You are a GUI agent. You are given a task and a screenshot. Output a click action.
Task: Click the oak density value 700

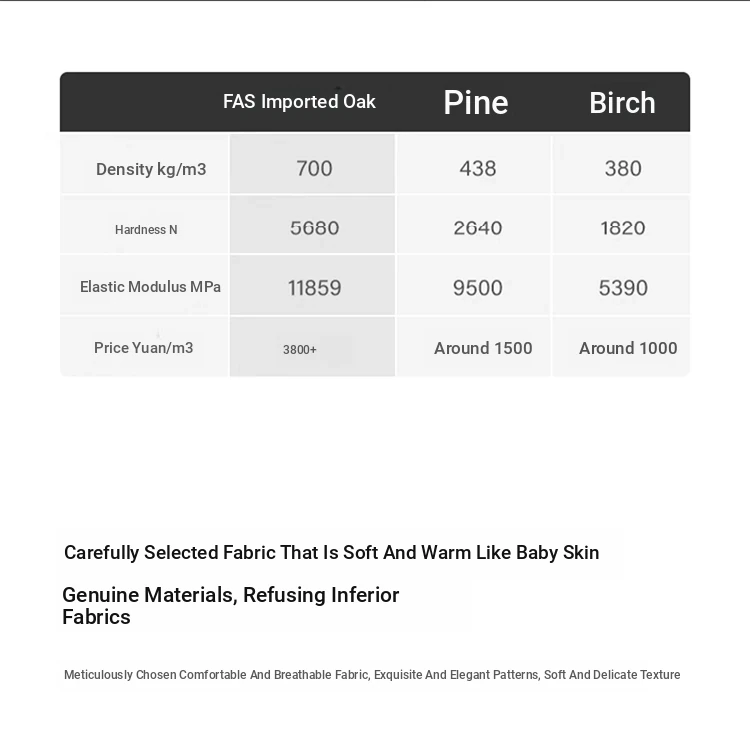coord(314,169)
